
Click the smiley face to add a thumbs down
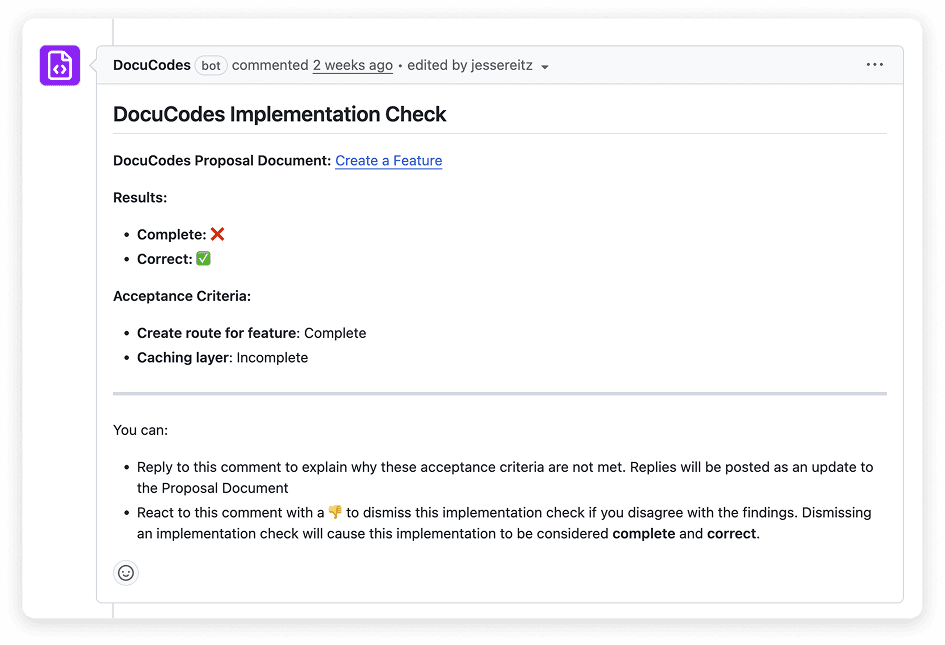[x=125, y=573]
